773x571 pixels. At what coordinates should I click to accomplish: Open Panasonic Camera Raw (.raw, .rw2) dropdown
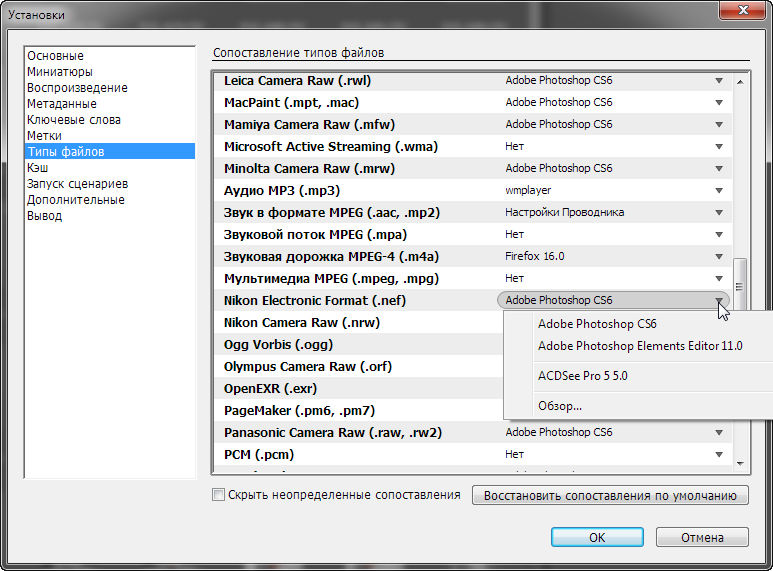click(x=719, y=432)
